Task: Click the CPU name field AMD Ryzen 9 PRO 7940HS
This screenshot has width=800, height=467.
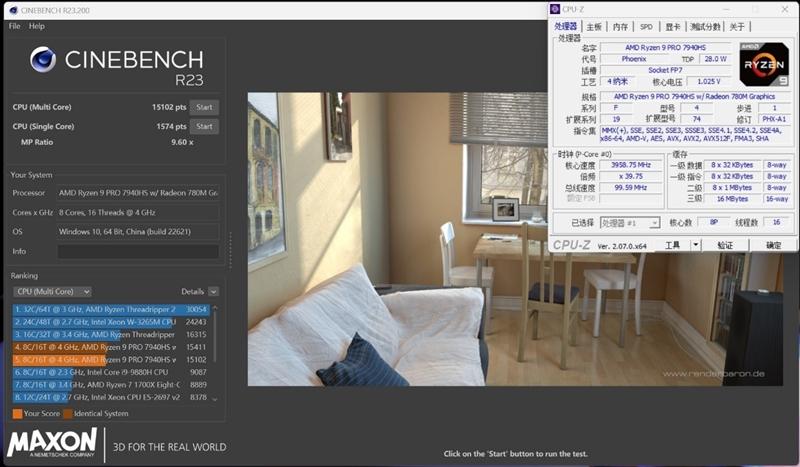Action: tap(665, 47)
